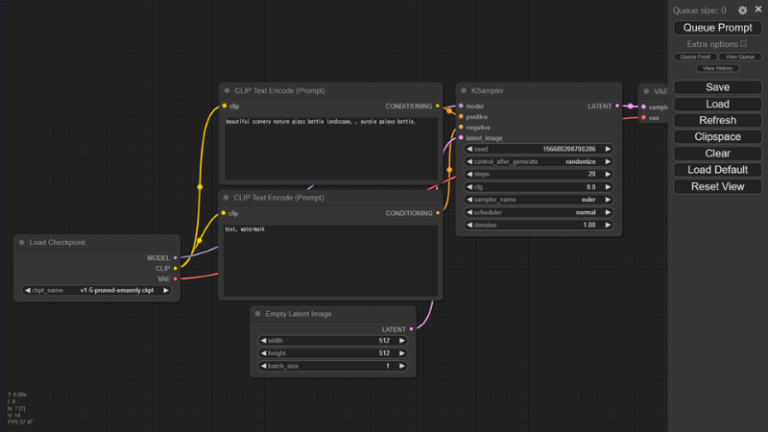Decrease denoise with left arrow

click(x=470, y=225)
